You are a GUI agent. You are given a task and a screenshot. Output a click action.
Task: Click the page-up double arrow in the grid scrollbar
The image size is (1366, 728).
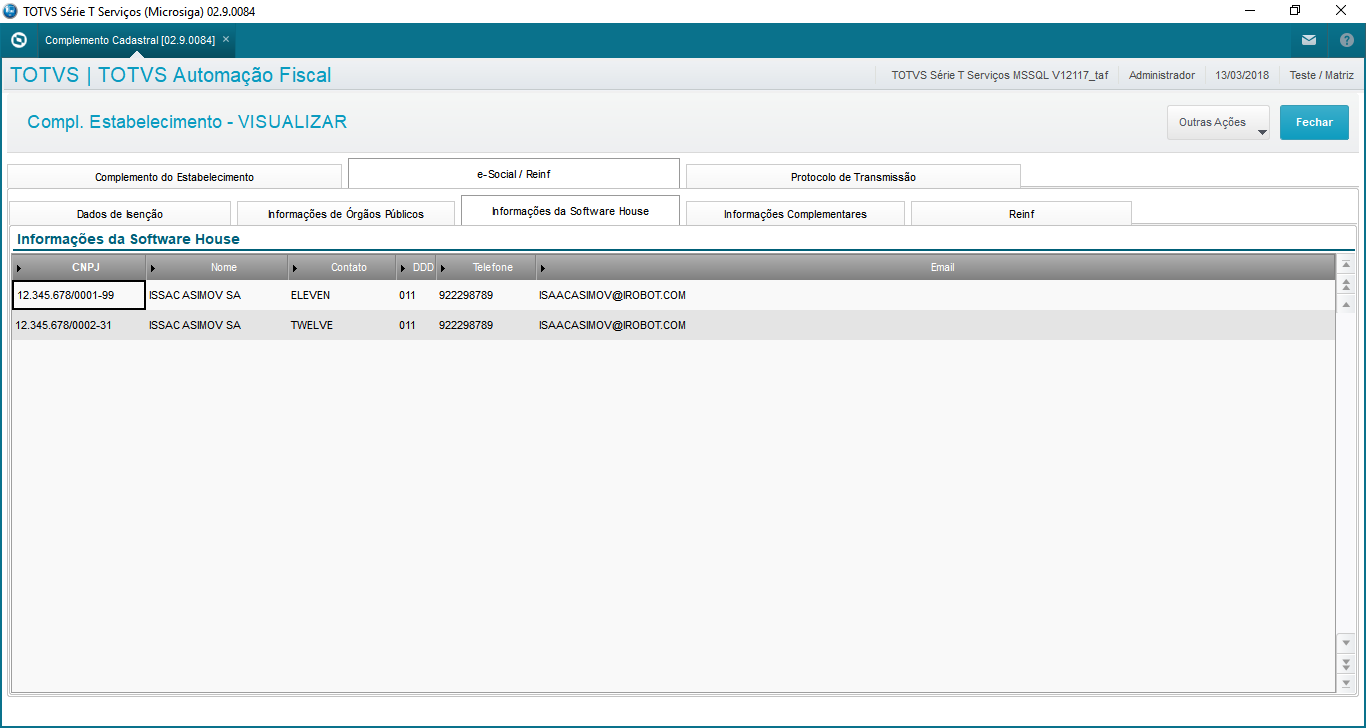pos(1346,285)
